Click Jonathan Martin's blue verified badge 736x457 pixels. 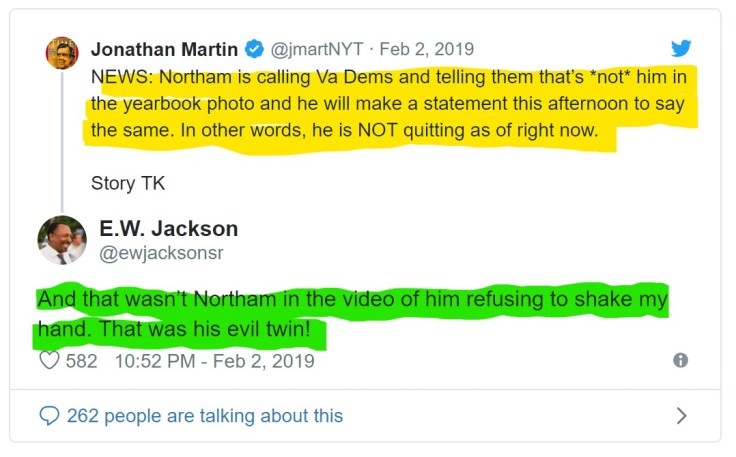pos(255,49)
